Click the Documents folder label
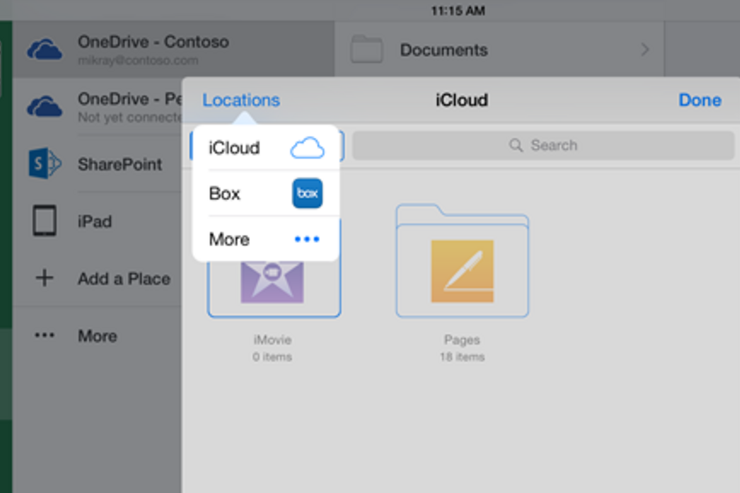 click(444, 50)
